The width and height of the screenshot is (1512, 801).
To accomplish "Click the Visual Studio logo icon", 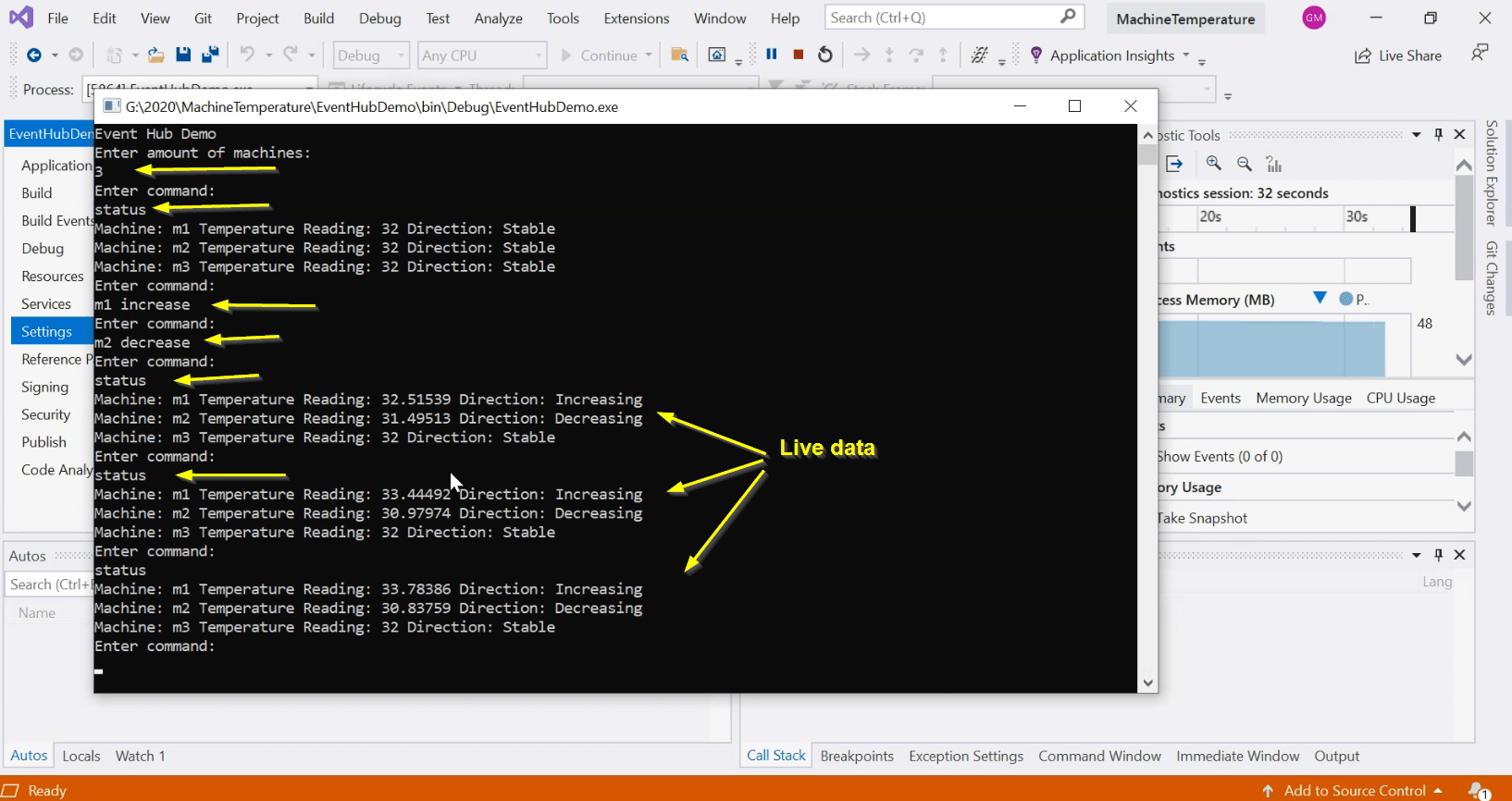I will coord(20,18).
